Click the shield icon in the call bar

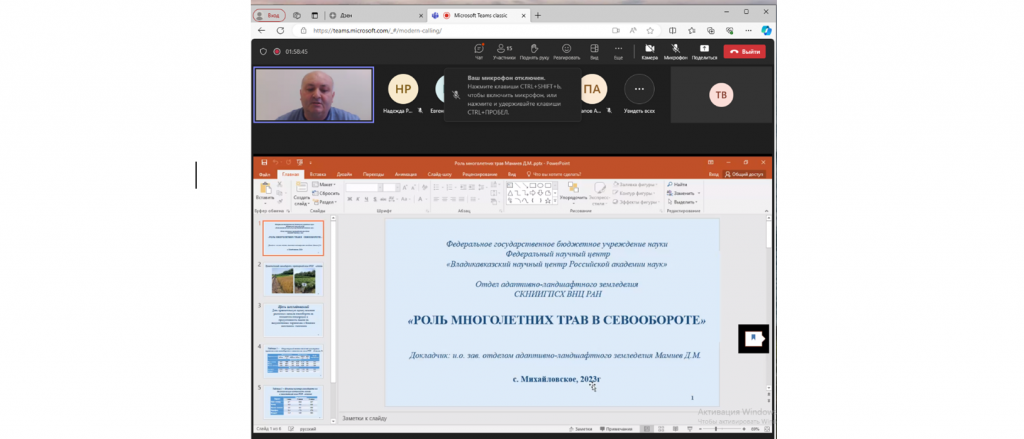click(263, 52)
